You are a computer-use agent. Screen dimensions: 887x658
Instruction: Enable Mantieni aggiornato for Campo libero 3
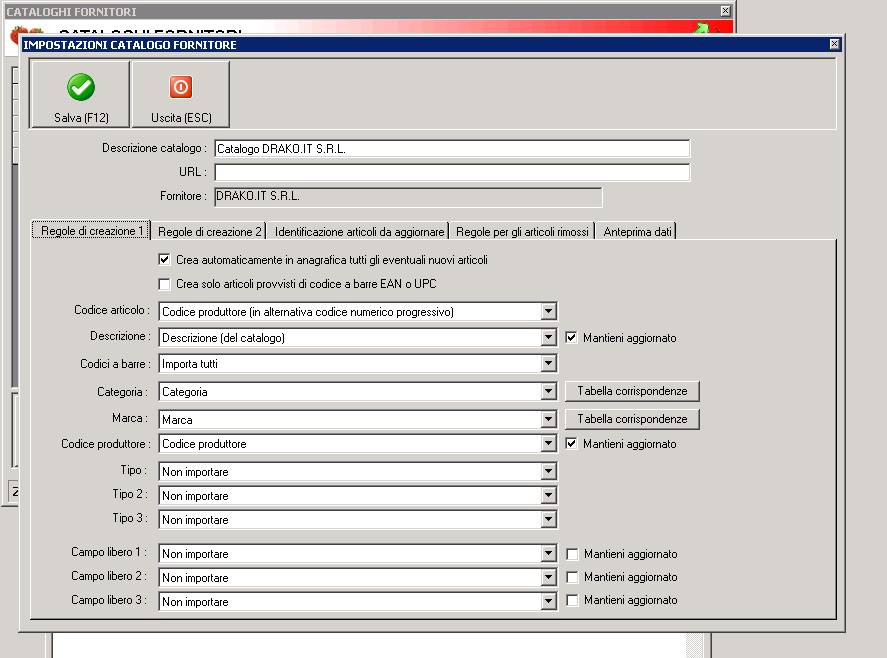(572, 600)
